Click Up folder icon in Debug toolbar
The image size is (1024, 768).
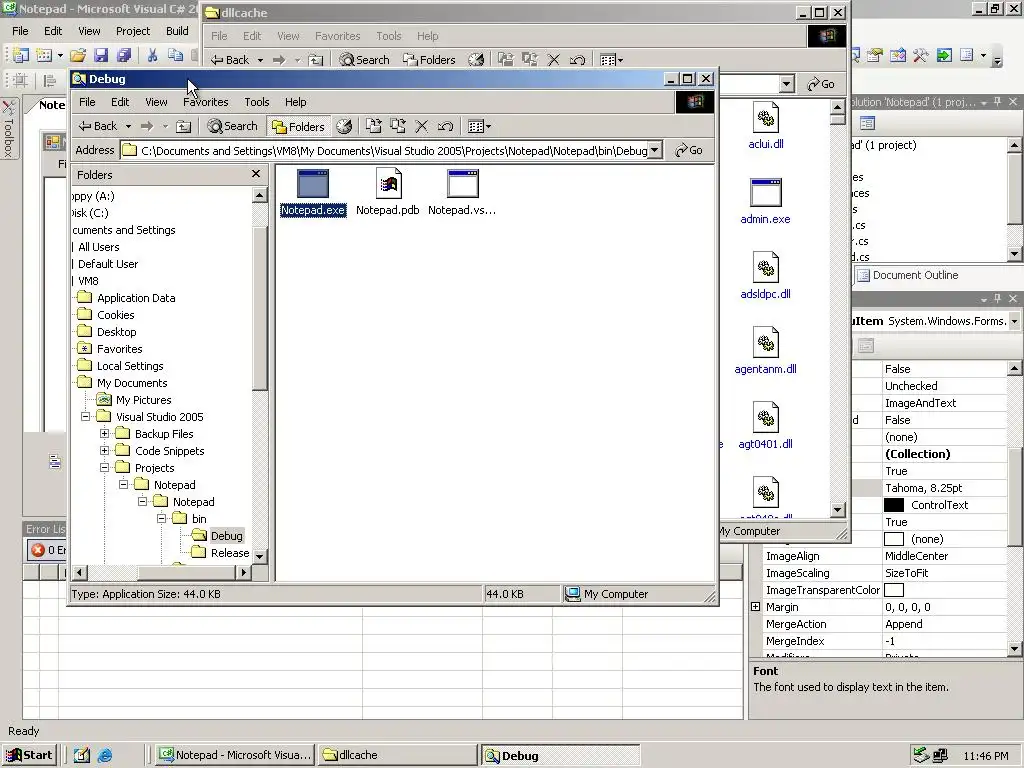tap(184, 126)
